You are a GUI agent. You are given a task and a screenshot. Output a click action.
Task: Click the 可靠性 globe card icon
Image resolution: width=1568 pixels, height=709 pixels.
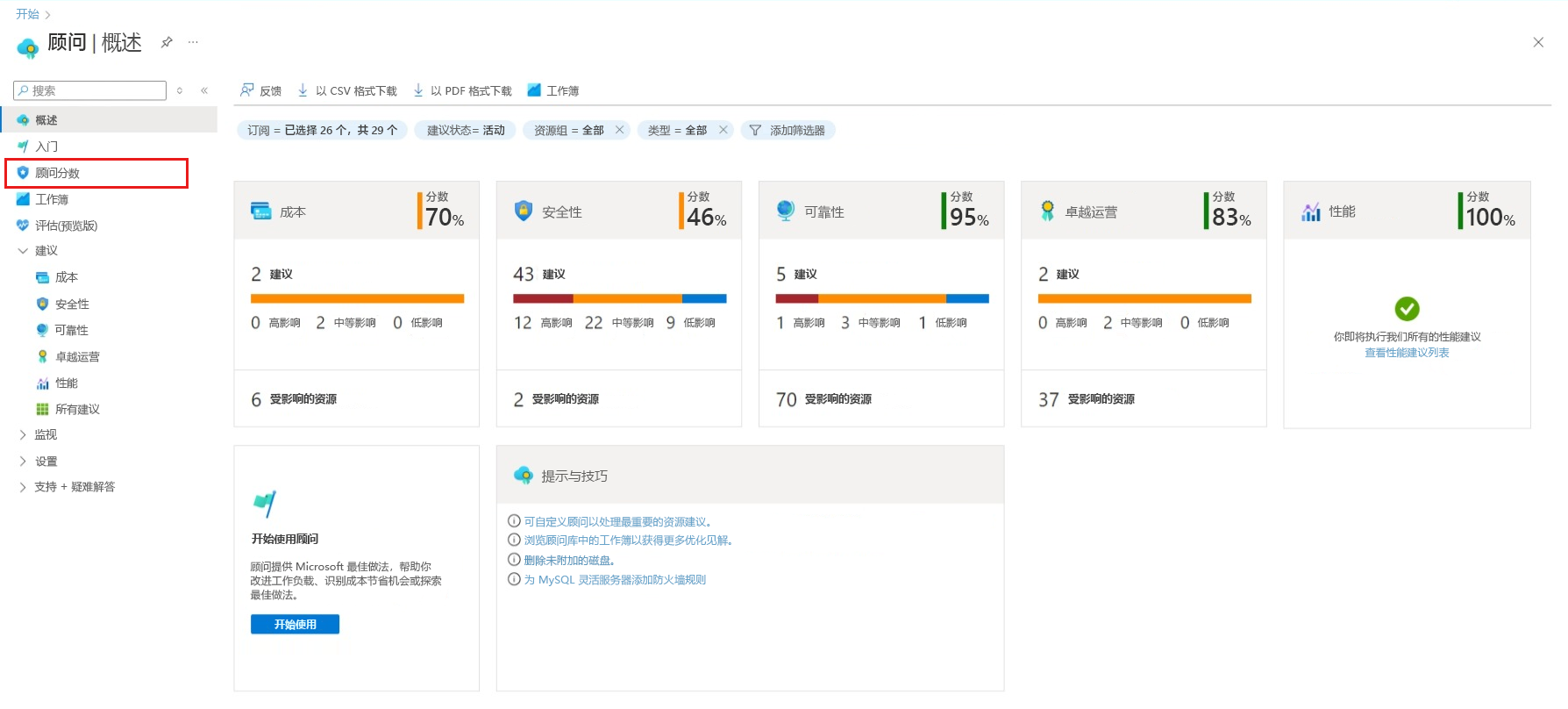point(786,211)
